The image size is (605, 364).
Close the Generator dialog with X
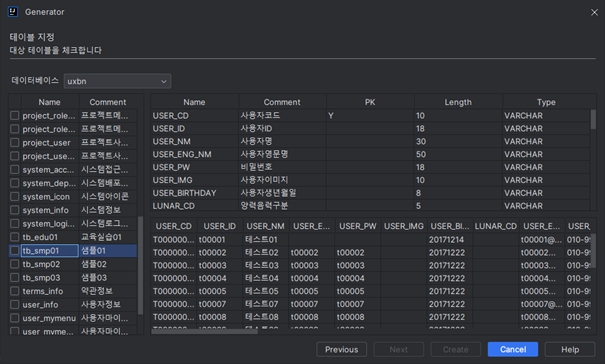pos(594,12)
